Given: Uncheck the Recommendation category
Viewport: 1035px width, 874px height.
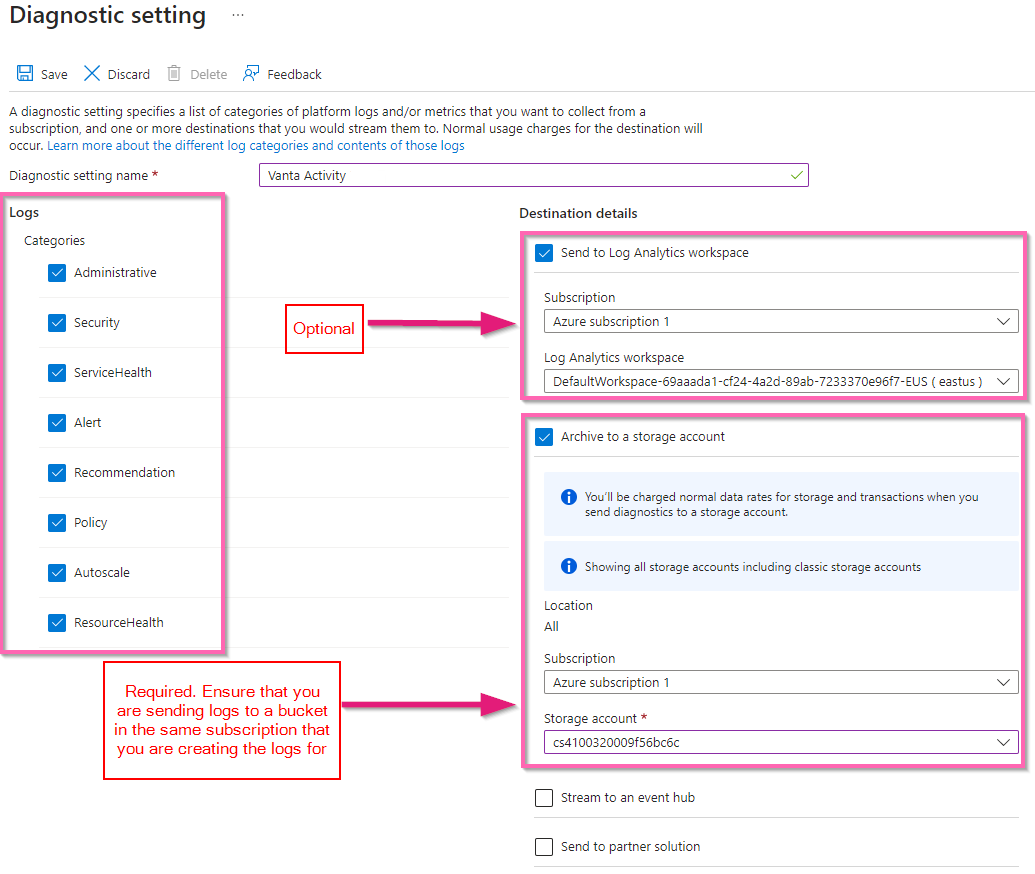Looking at the screenshot, I should pyautogui.click(x=57, y=473).
